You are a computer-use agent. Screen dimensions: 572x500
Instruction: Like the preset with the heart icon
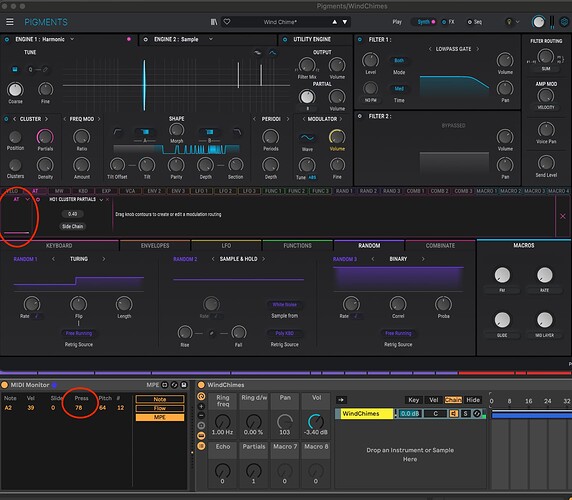[227, 22]
